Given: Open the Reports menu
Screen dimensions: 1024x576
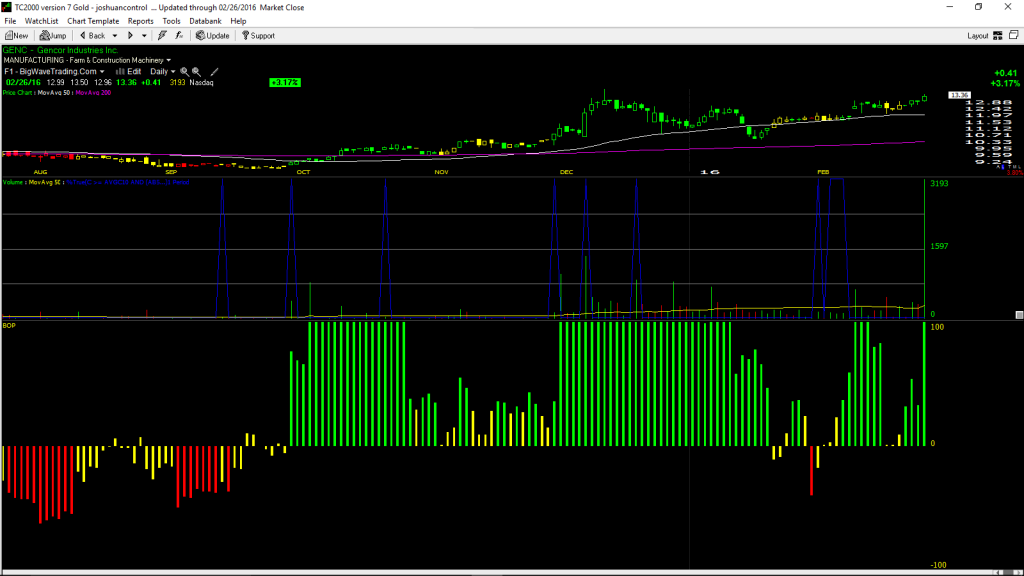Looking at the screenshot, I should coord(140,21).
